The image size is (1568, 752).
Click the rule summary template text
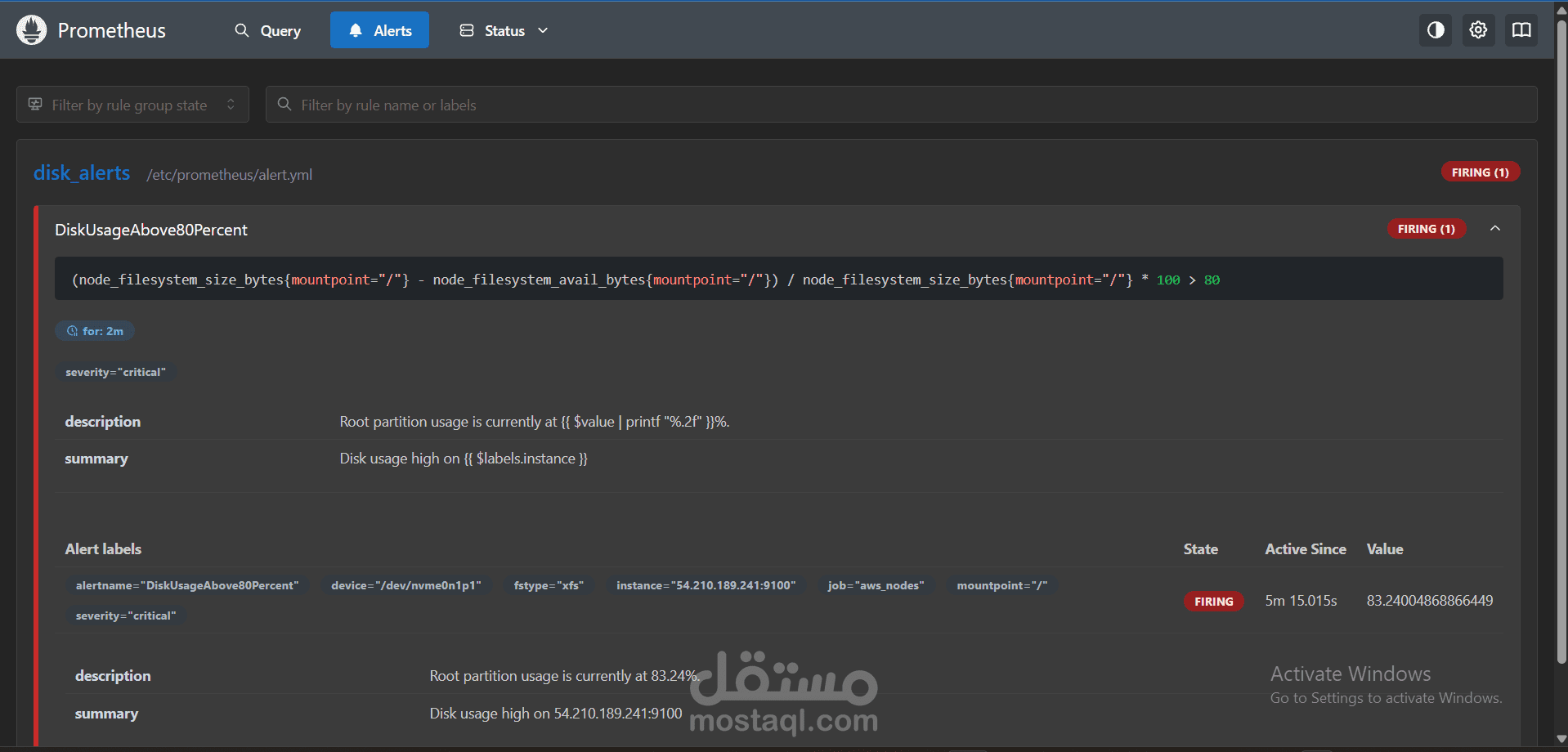point(464,459)
